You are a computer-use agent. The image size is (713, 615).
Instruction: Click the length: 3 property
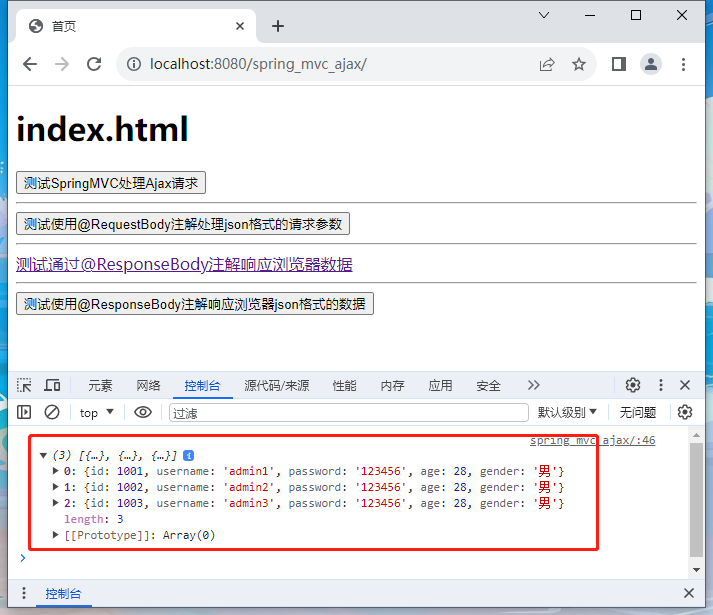94,519
